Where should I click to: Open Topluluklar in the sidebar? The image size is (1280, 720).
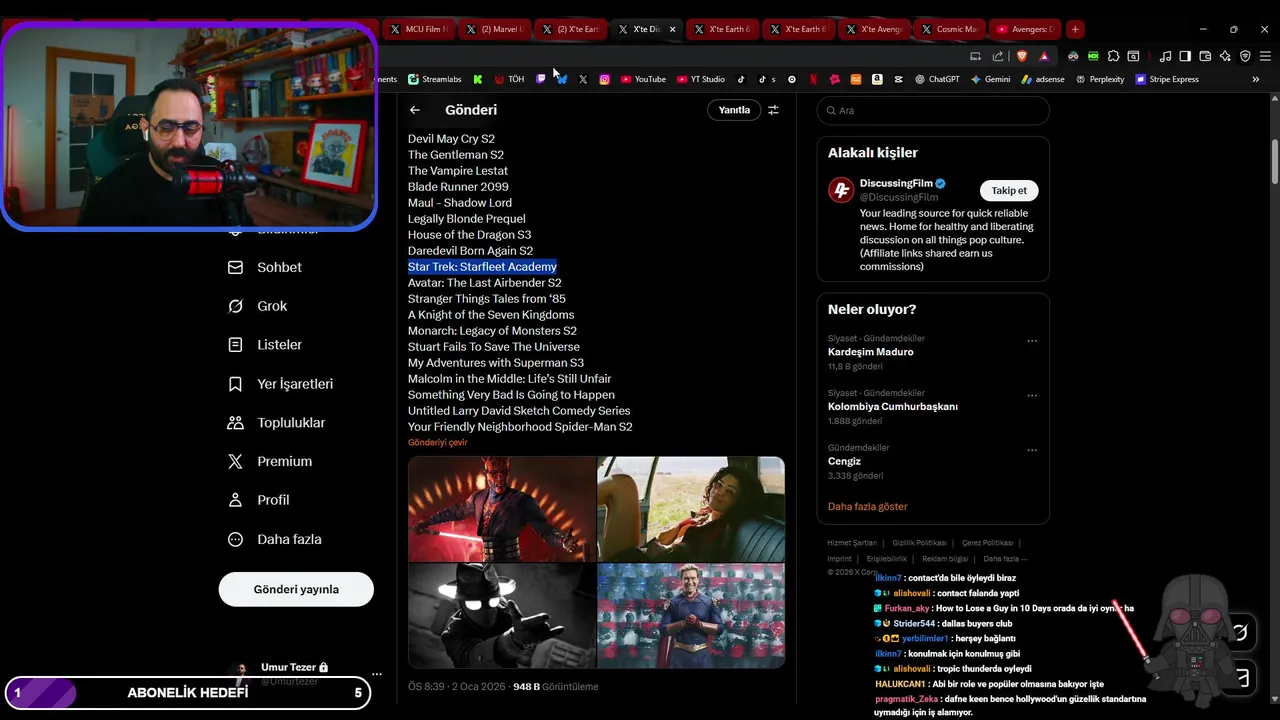click(x=276, y=423)
